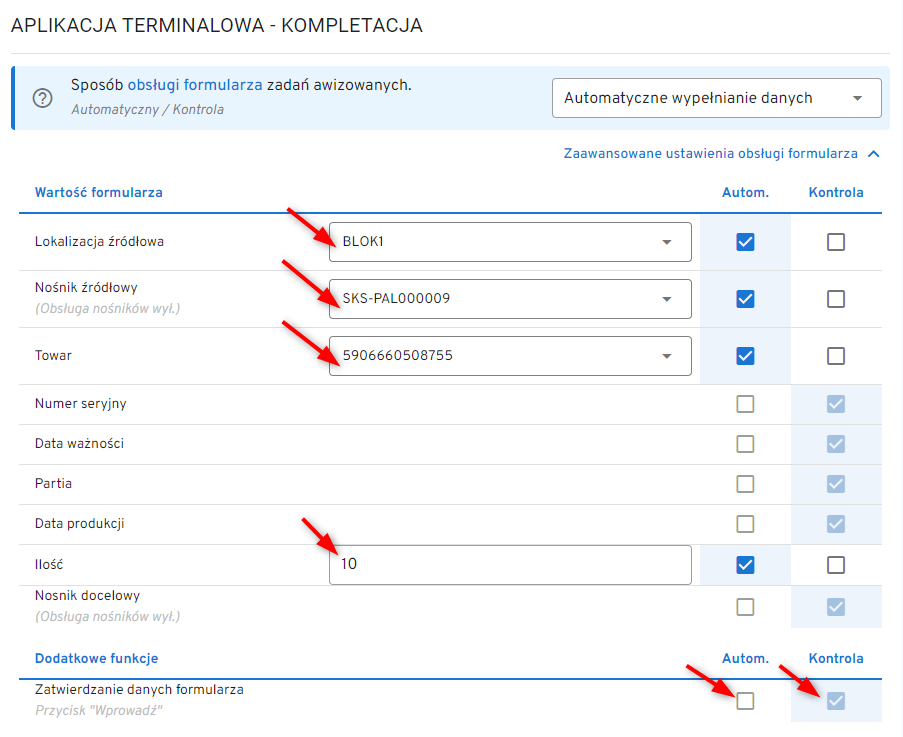Check Autom. for Data produkcji

click(745, 524)
